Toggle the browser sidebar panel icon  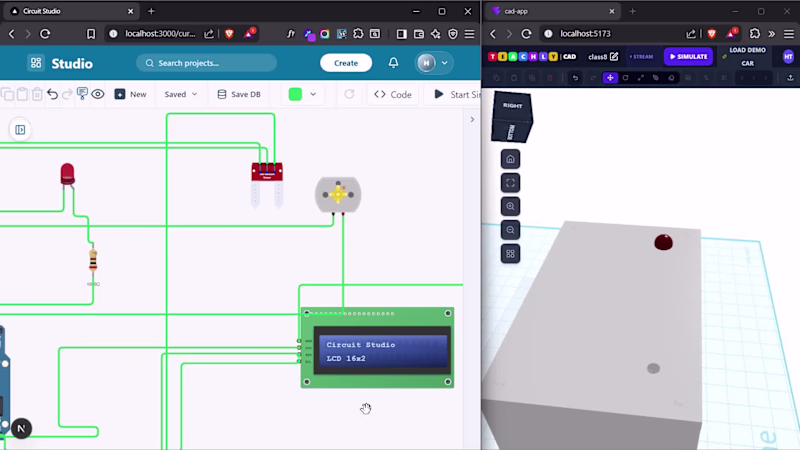[x=402, y=34]
